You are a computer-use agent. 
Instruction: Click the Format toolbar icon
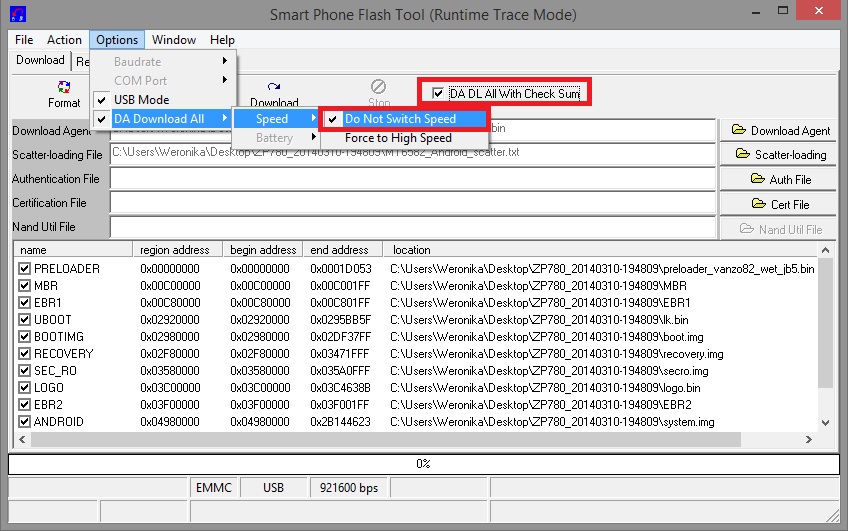pyautogui.click(x=64, y=94)
